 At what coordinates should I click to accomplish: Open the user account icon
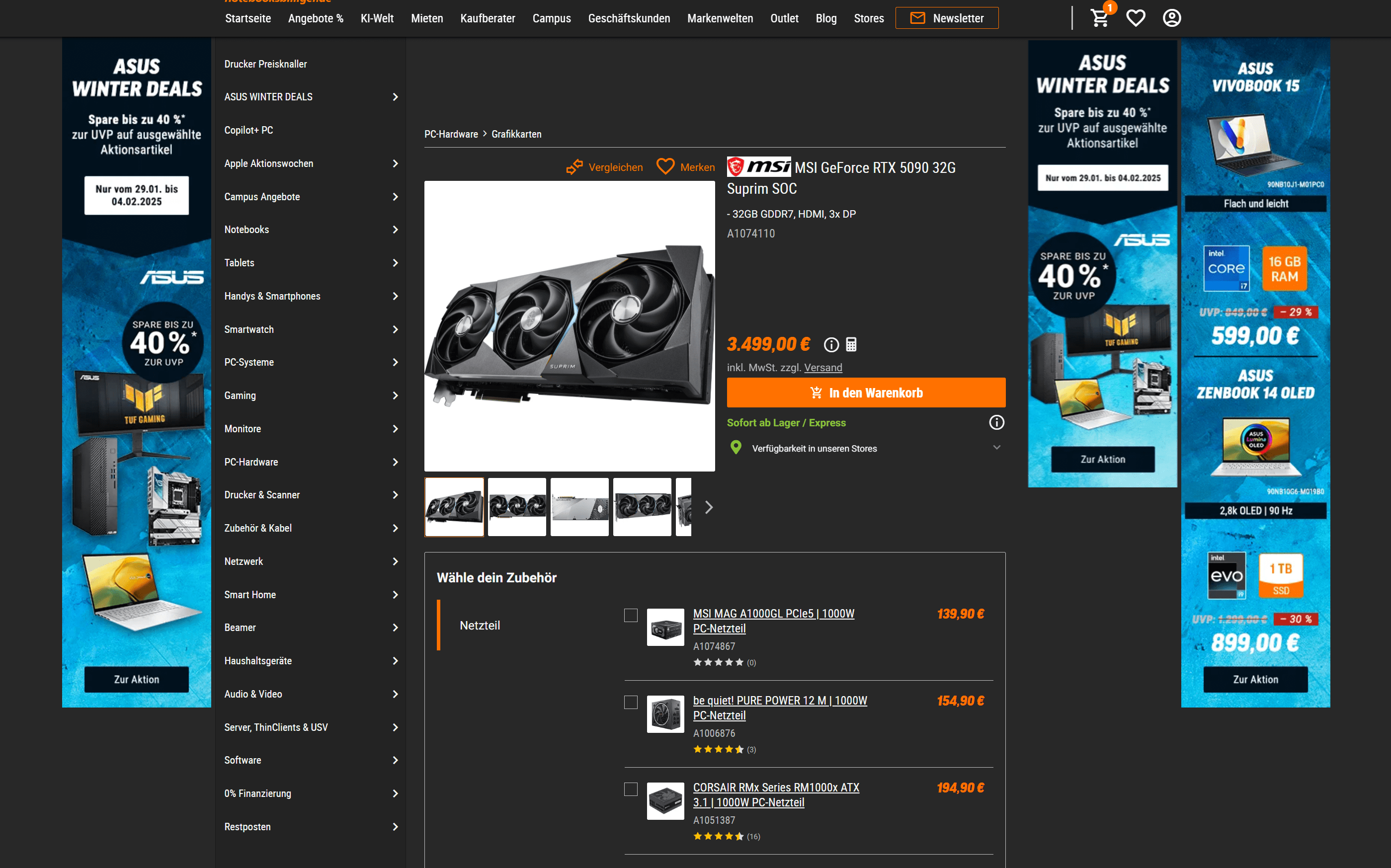(x=1172, y=18)
